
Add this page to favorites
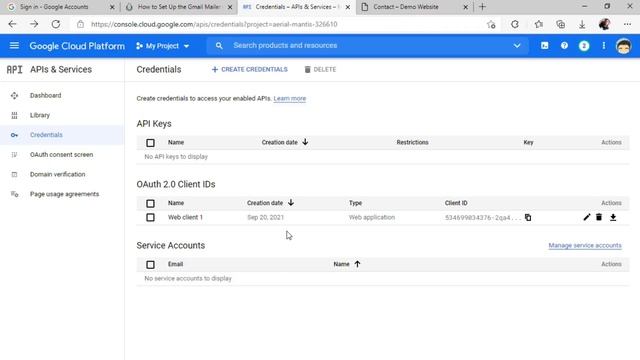click(491, 24)
